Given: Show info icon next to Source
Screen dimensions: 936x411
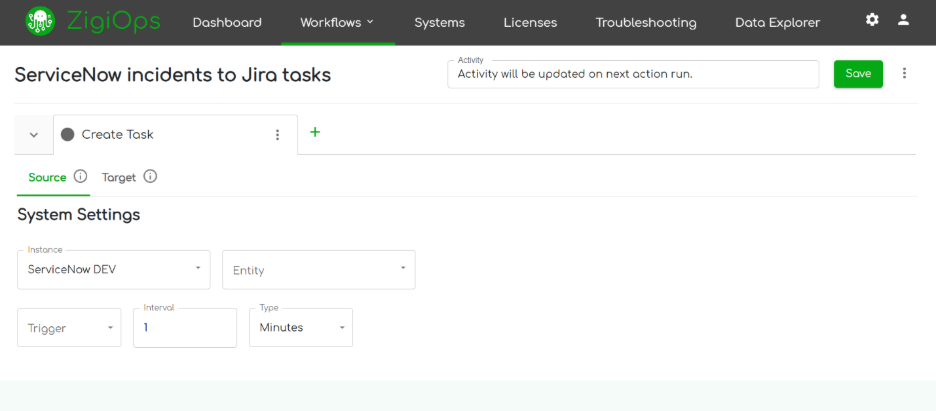Looking at the screenshot, I should (80, 177).
